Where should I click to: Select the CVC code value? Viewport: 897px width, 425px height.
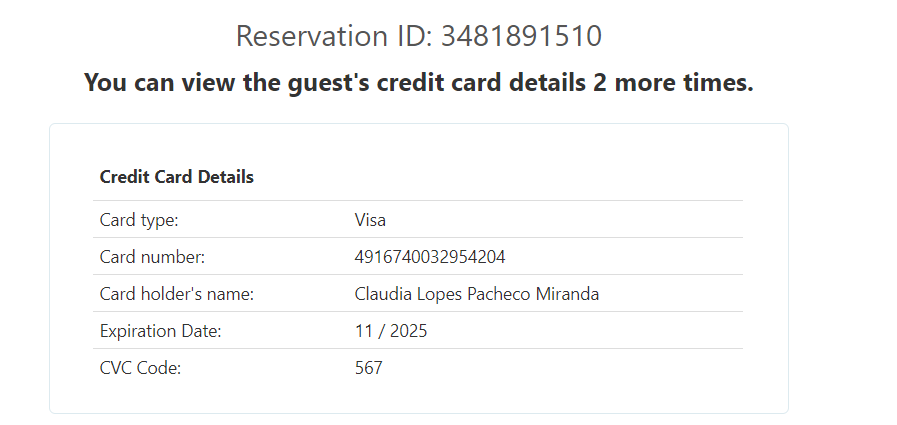[368, 368]
